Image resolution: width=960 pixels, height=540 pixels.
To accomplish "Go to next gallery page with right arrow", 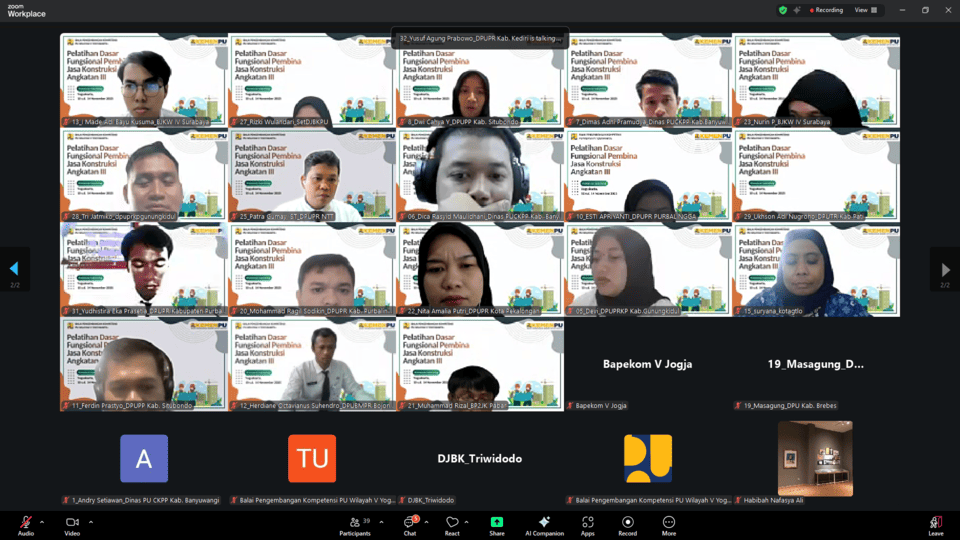I will (945, 269).
